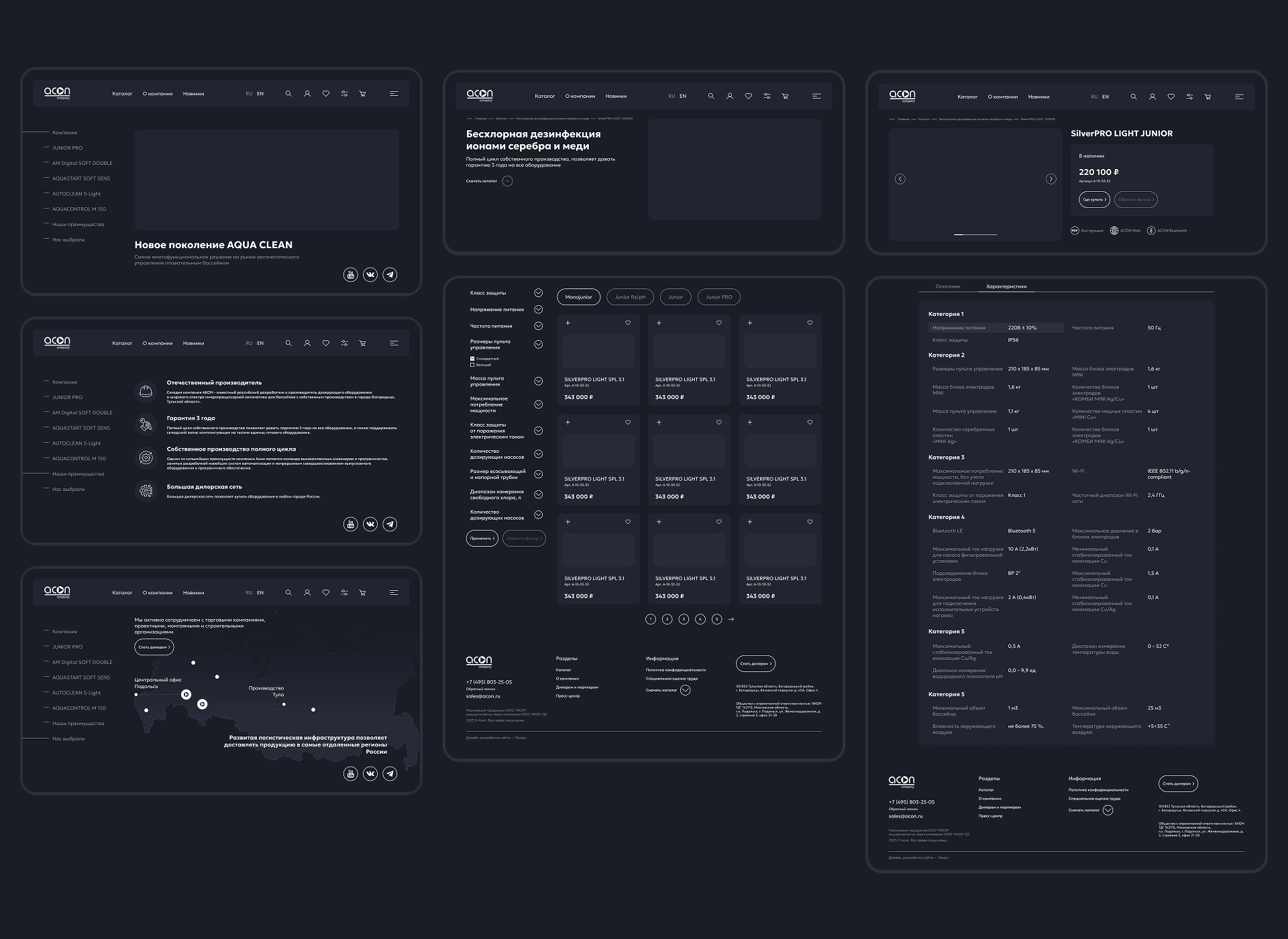The height and width of the screenshot is (939, 1288).
Task: Click the ACON Bluetooth icon
Action: pyautogui.click(x=1151, y=231)
